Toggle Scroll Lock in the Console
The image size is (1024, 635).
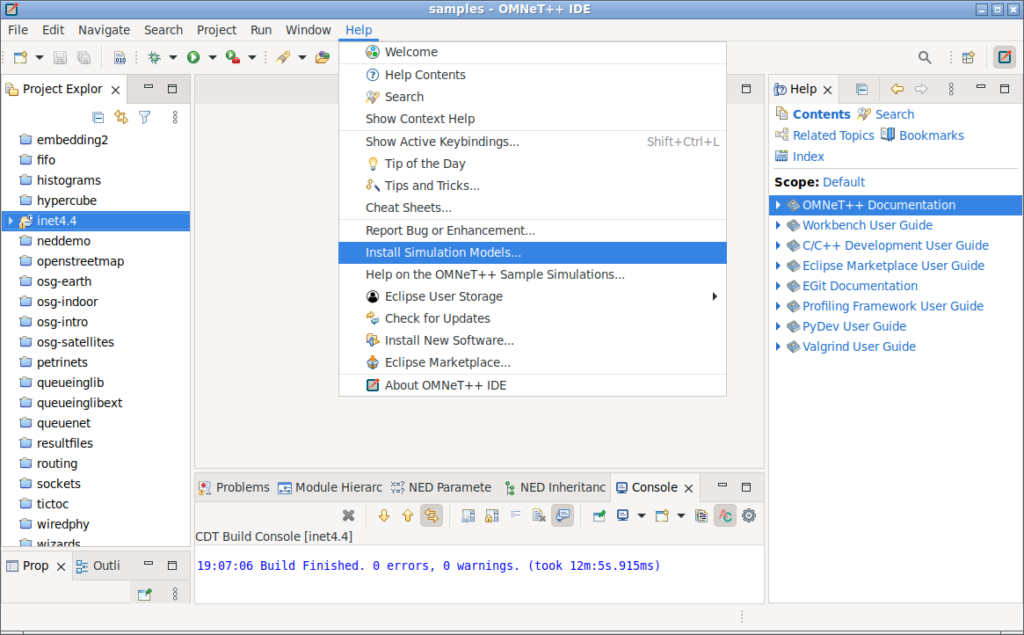tap(491, 515)
